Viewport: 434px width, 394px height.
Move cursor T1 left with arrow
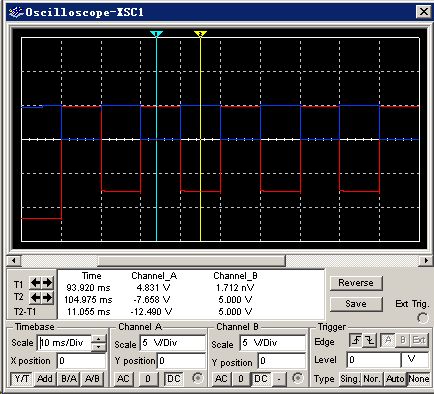tap(35, 283)
